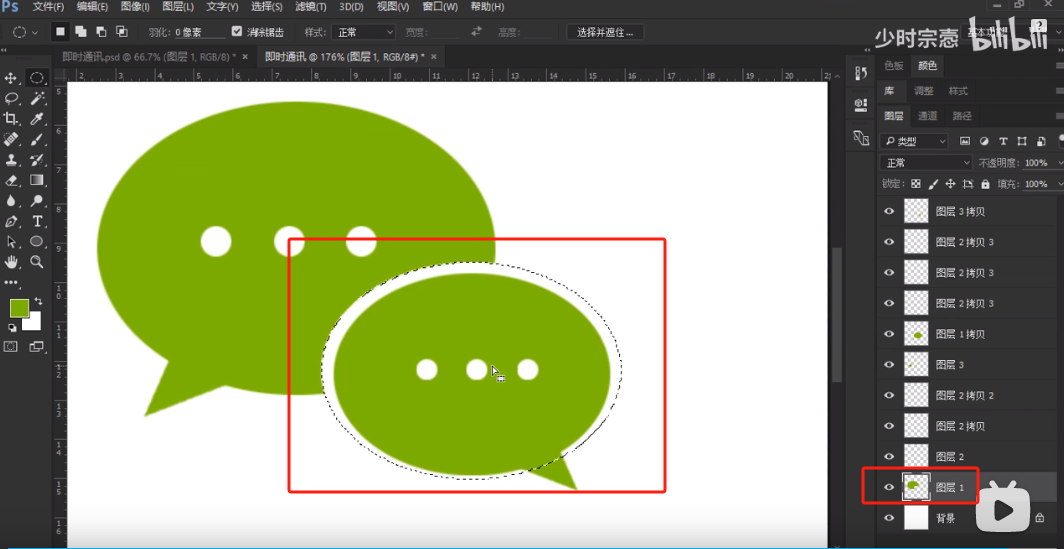Screen dimensions: 1064x549
Task: Hide the 背景 layer with eye icon
Action: (x=888, y=518)
